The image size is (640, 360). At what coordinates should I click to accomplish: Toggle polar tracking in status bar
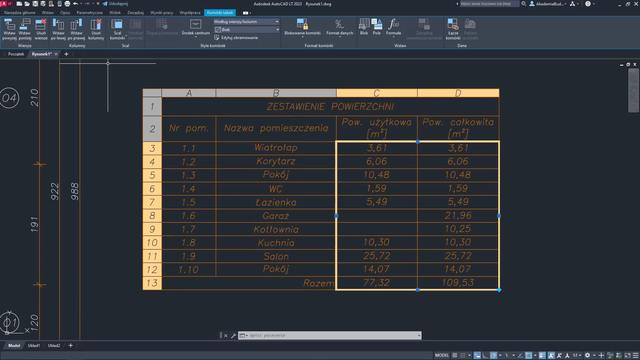pos(494,356)
